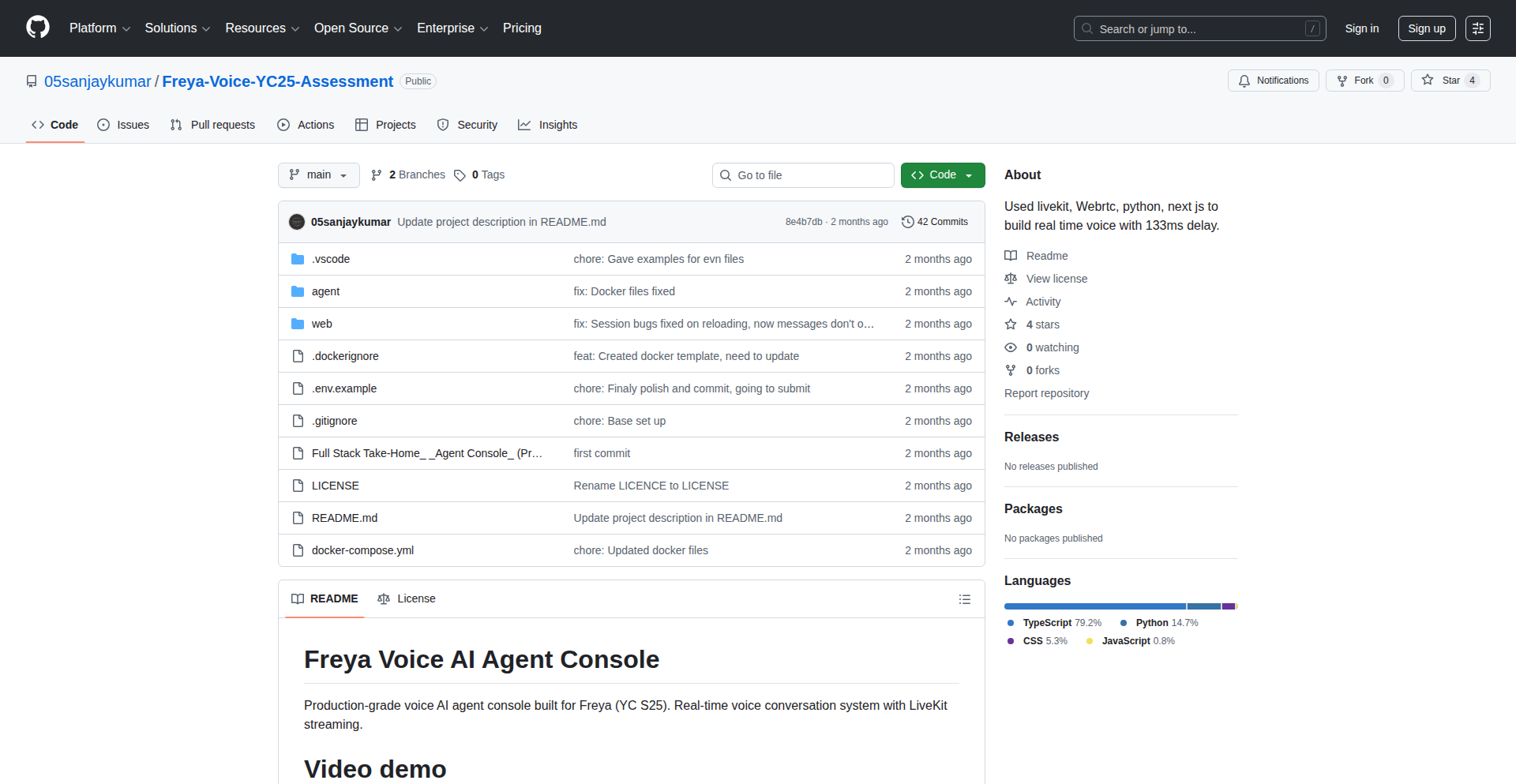The height and width of the screenshot is (784, 1516).
Task: Open the docker-compose.yml file
Action: click(x=362, y=550)
